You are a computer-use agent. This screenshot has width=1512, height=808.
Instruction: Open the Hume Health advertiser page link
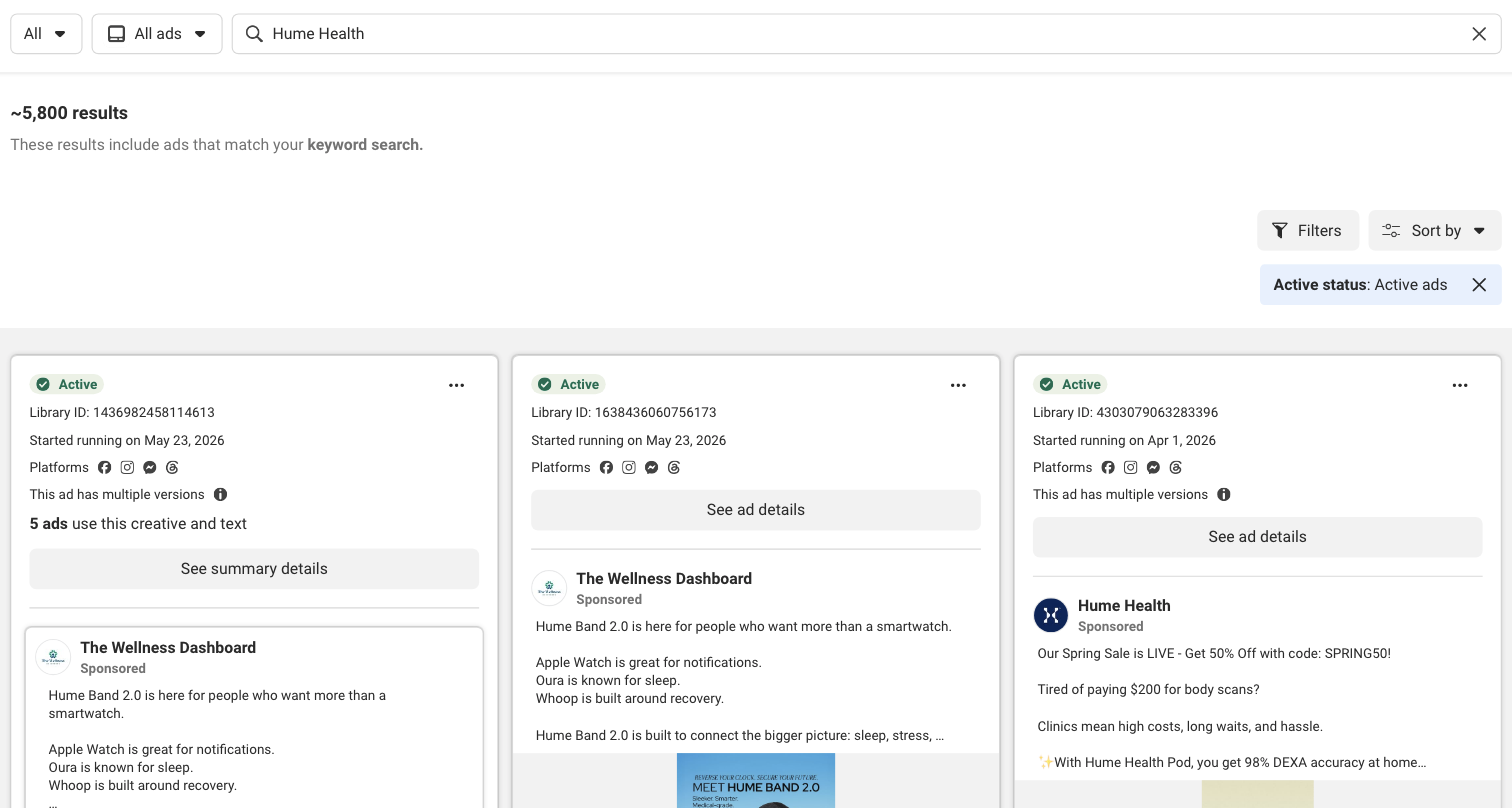pos(1124,605)
